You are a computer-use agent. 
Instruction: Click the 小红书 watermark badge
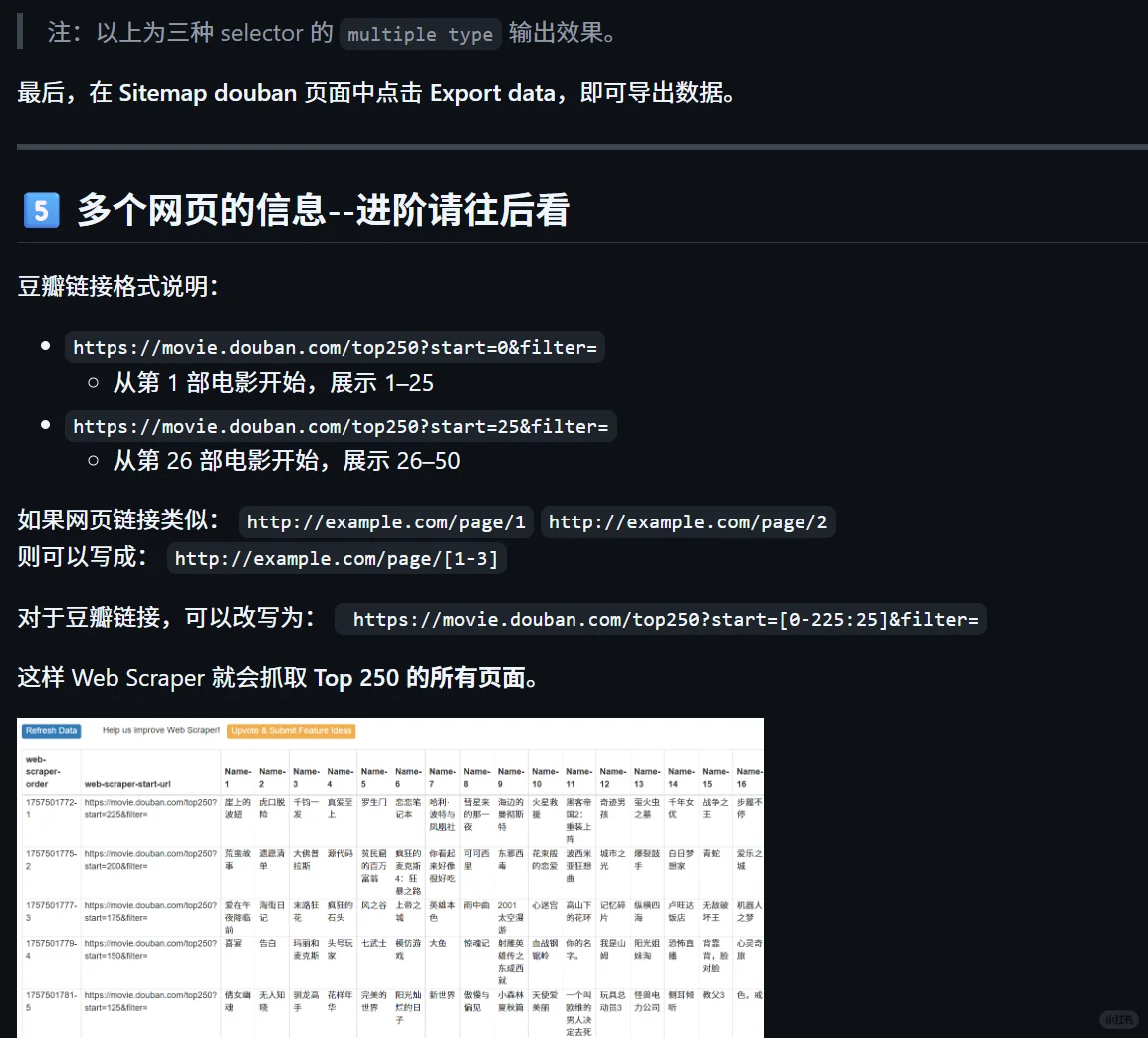[1117, 1019]
